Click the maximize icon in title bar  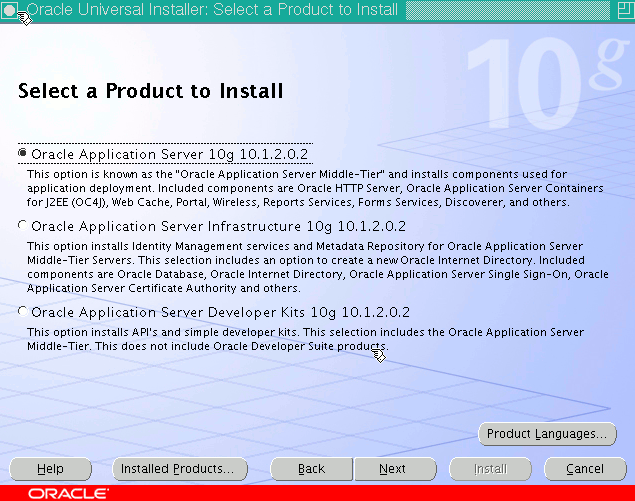click(625, 10)
